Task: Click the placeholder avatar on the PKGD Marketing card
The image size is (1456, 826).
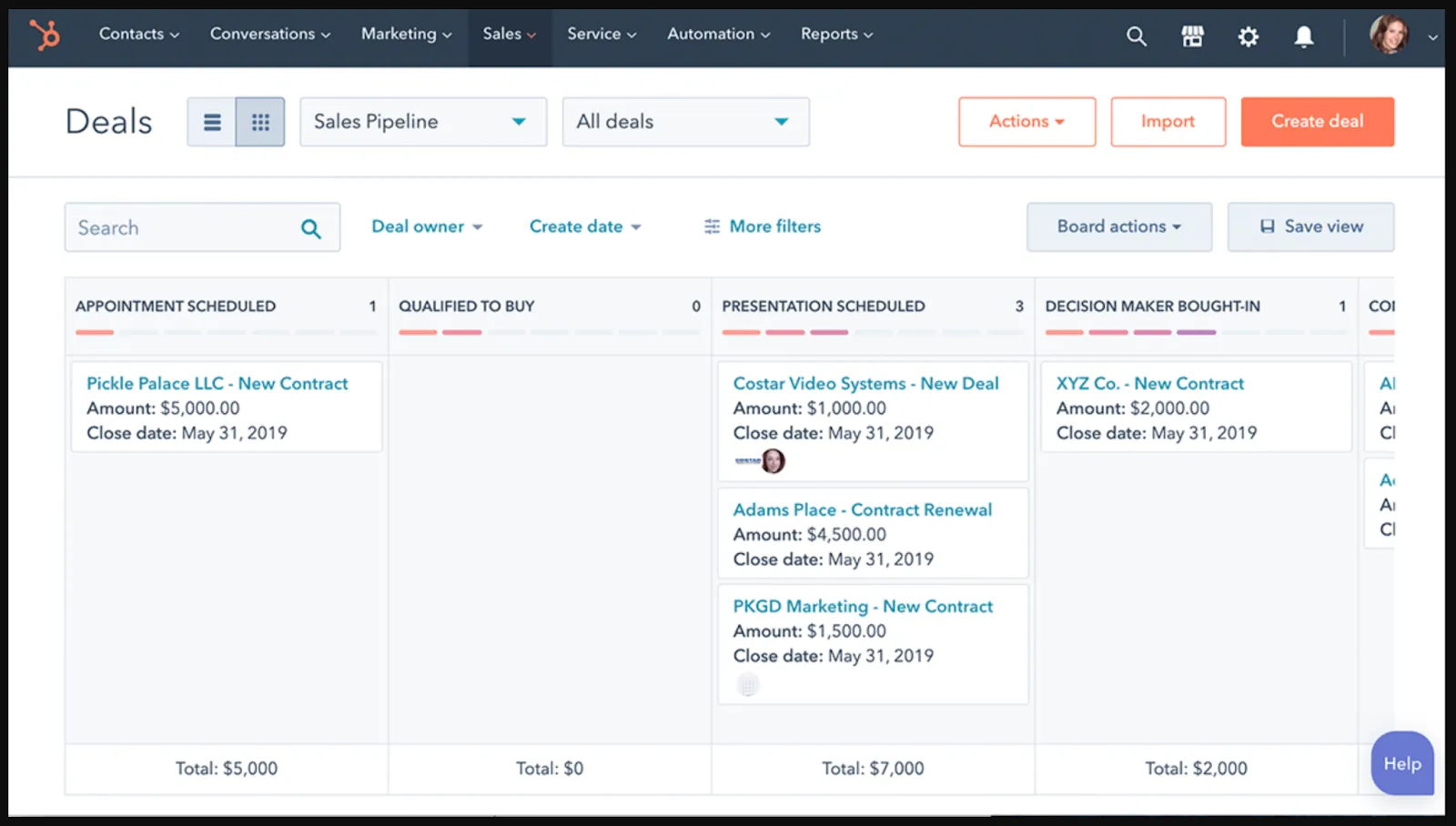Action: [748, 685]
